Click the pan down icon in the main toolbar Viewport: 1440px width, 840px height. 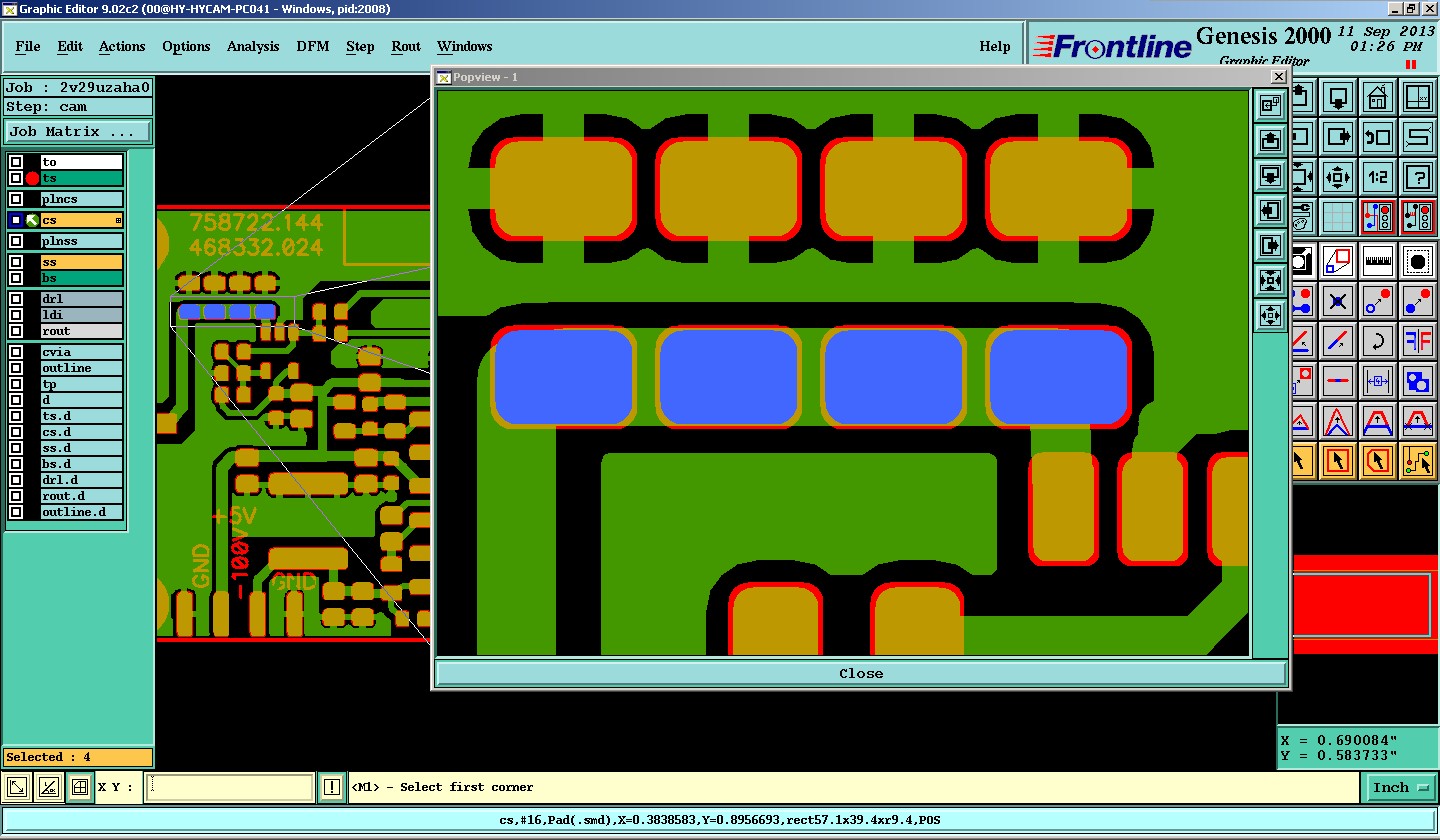1339,98
